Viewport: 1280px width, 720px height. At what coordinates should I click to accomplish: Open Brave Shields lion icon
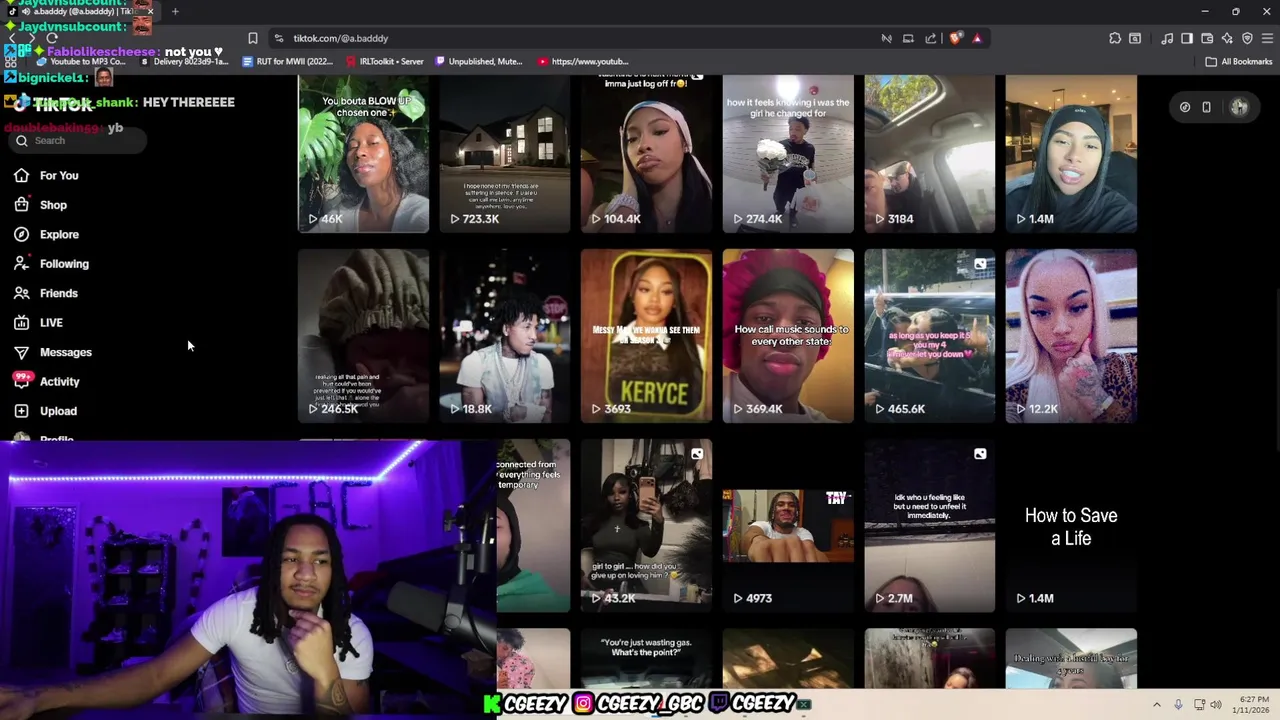[956, 38]
